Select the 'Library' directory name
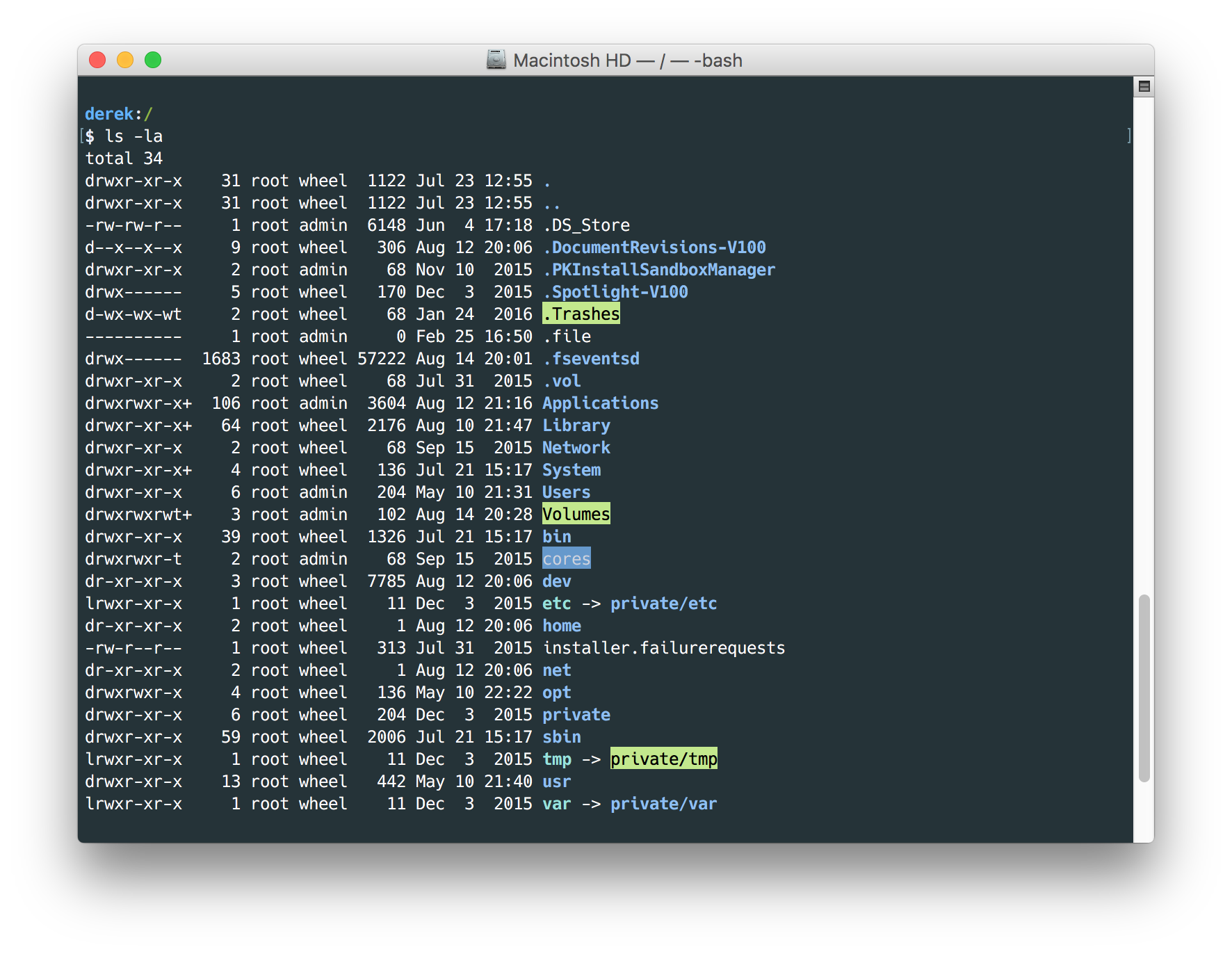The width and height of the screenshot is (1232, 954). tap(576, 426)
